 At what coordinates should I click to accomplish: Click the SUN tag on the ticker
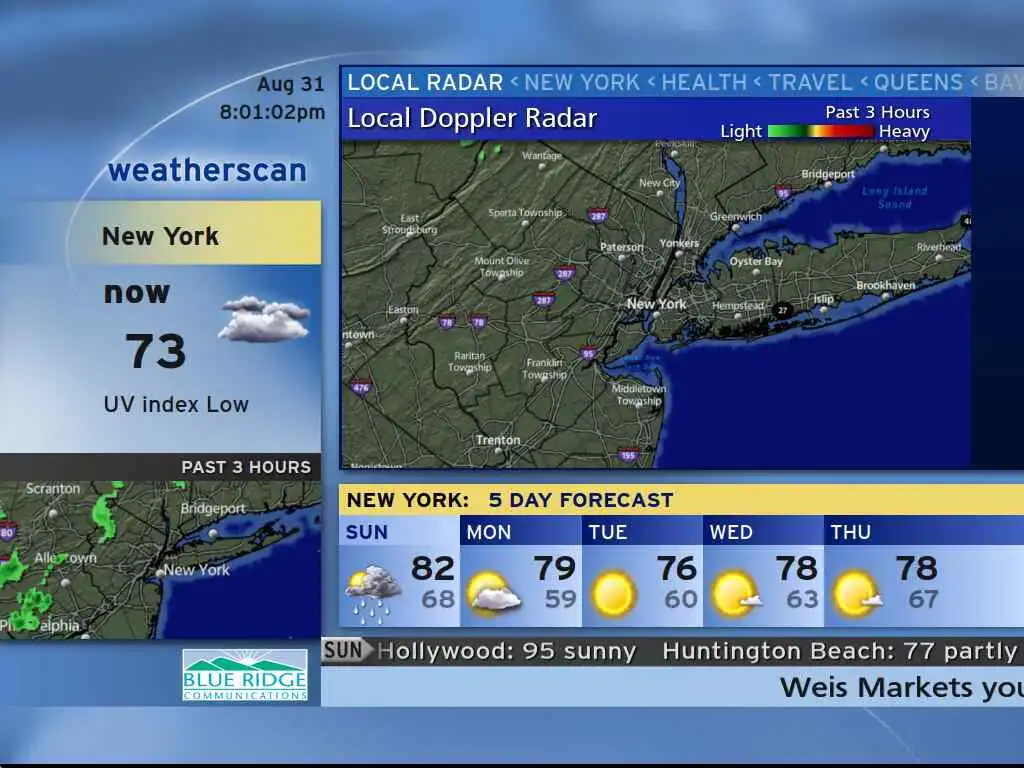pos(345,651)
